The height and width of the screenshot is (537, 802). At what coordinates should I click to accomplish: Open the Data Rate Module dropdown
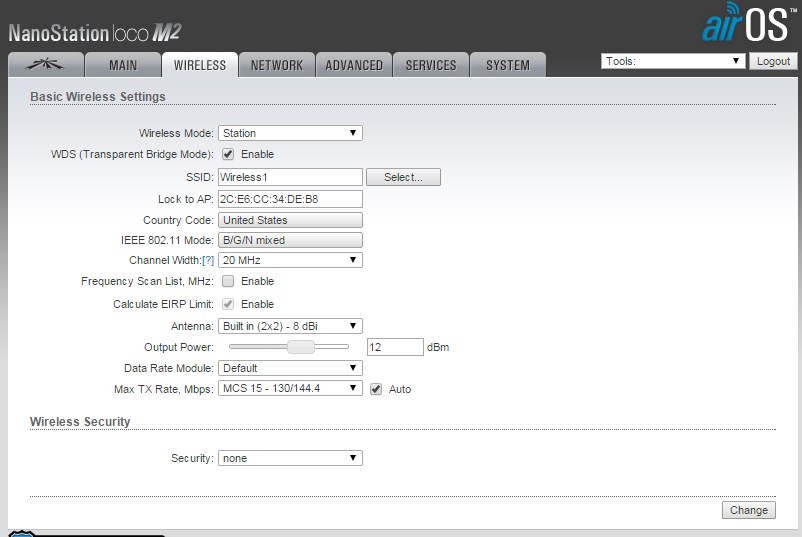290,368
